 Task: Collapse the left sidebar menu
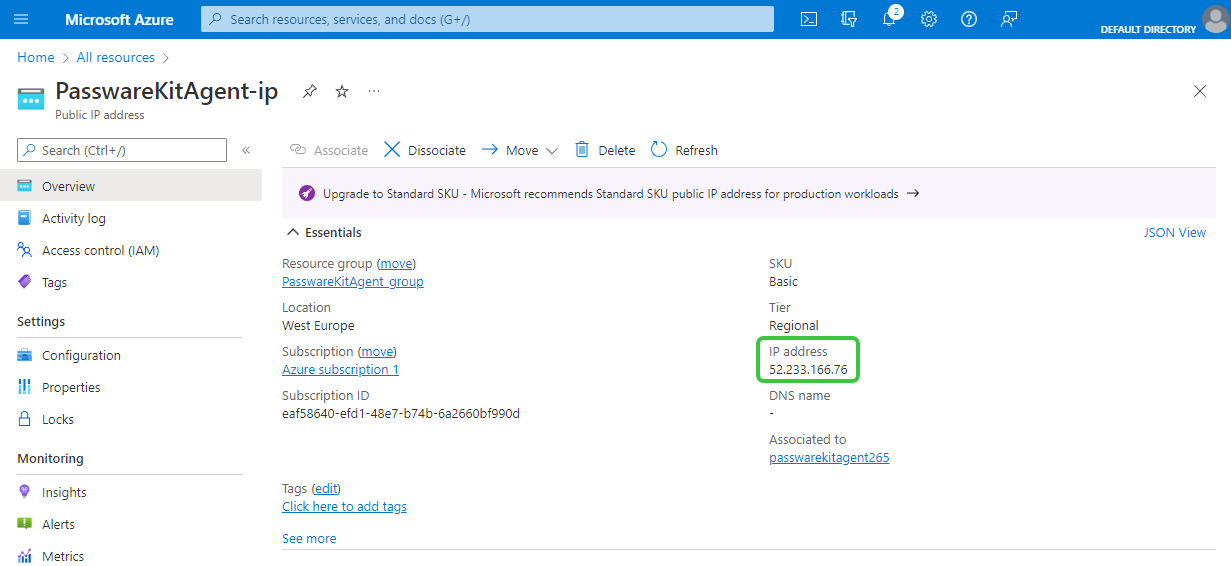click(246, 150)
